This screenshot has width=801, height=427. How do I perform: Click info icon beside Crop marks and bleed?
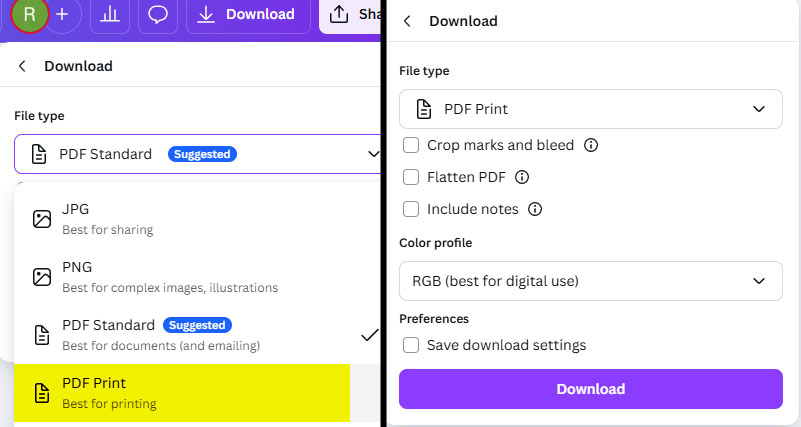pos(591,145)
